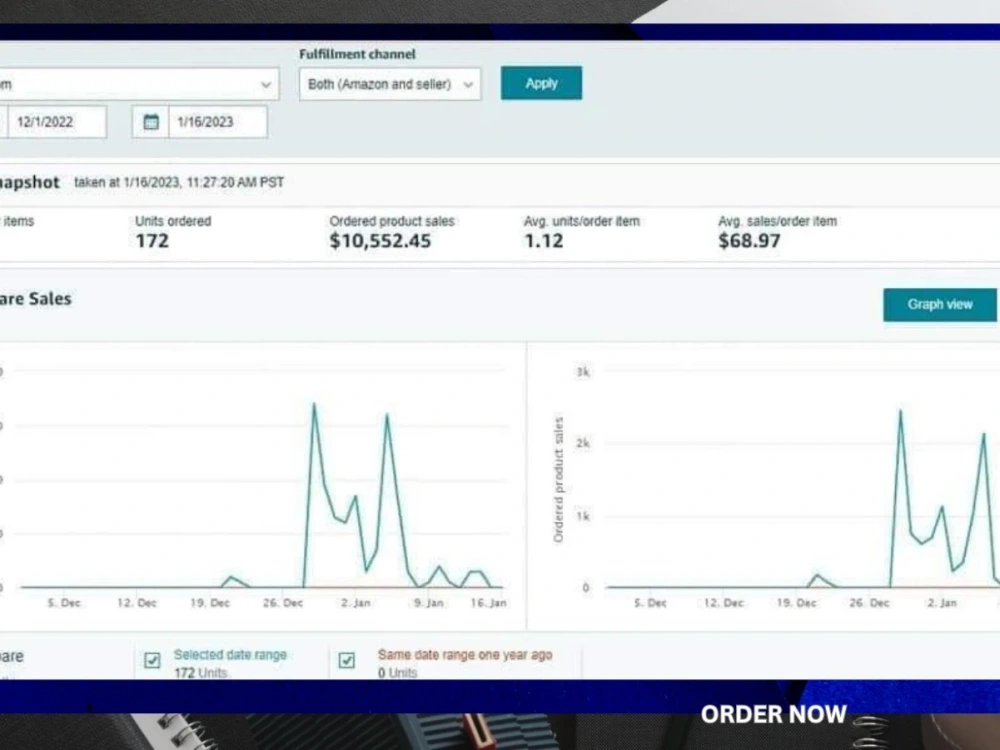
Task: Click the 'Fulfillment channel' label
Action: [357, 54]
